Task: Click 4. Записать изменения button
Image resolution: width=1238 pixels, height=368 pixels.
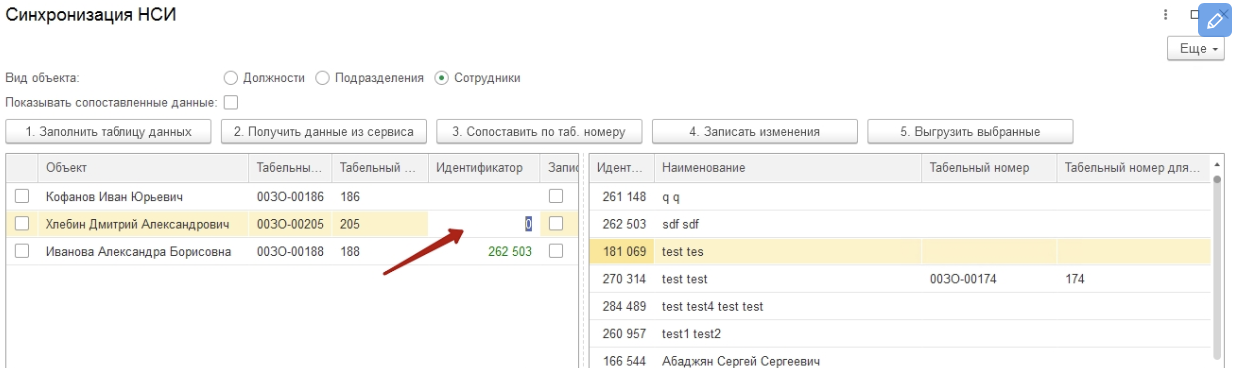Action: coord(755,131)
